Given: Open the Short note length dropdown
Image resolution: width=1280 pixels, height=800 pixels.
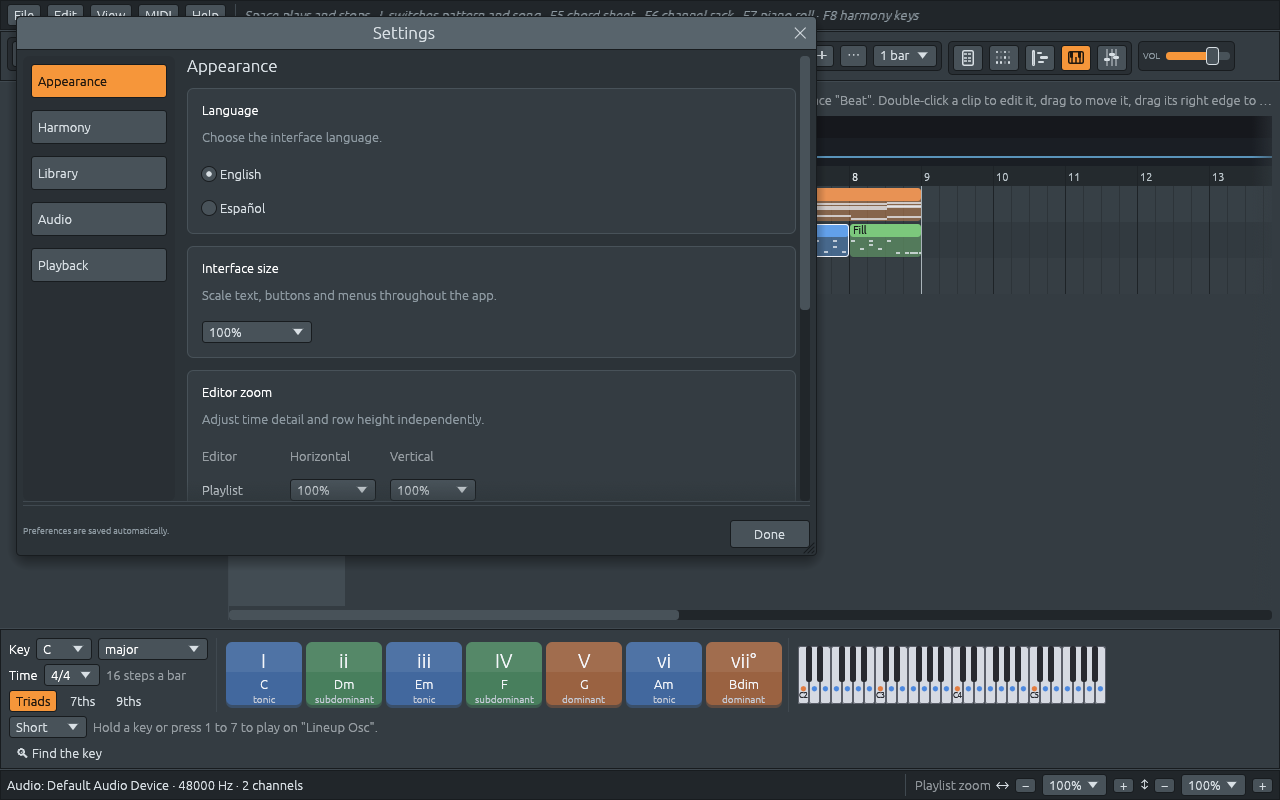Looking at the screenshot, I should [x=48, y=727].
